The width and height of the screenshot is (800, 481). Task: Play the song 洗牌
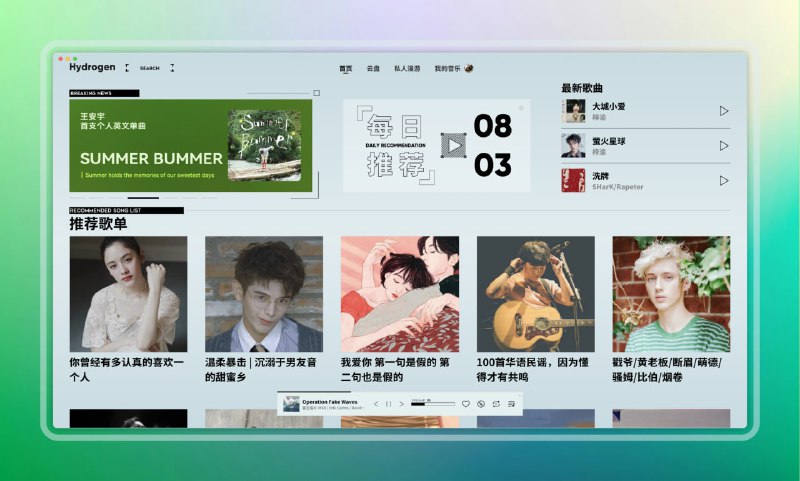pos(723,181)
